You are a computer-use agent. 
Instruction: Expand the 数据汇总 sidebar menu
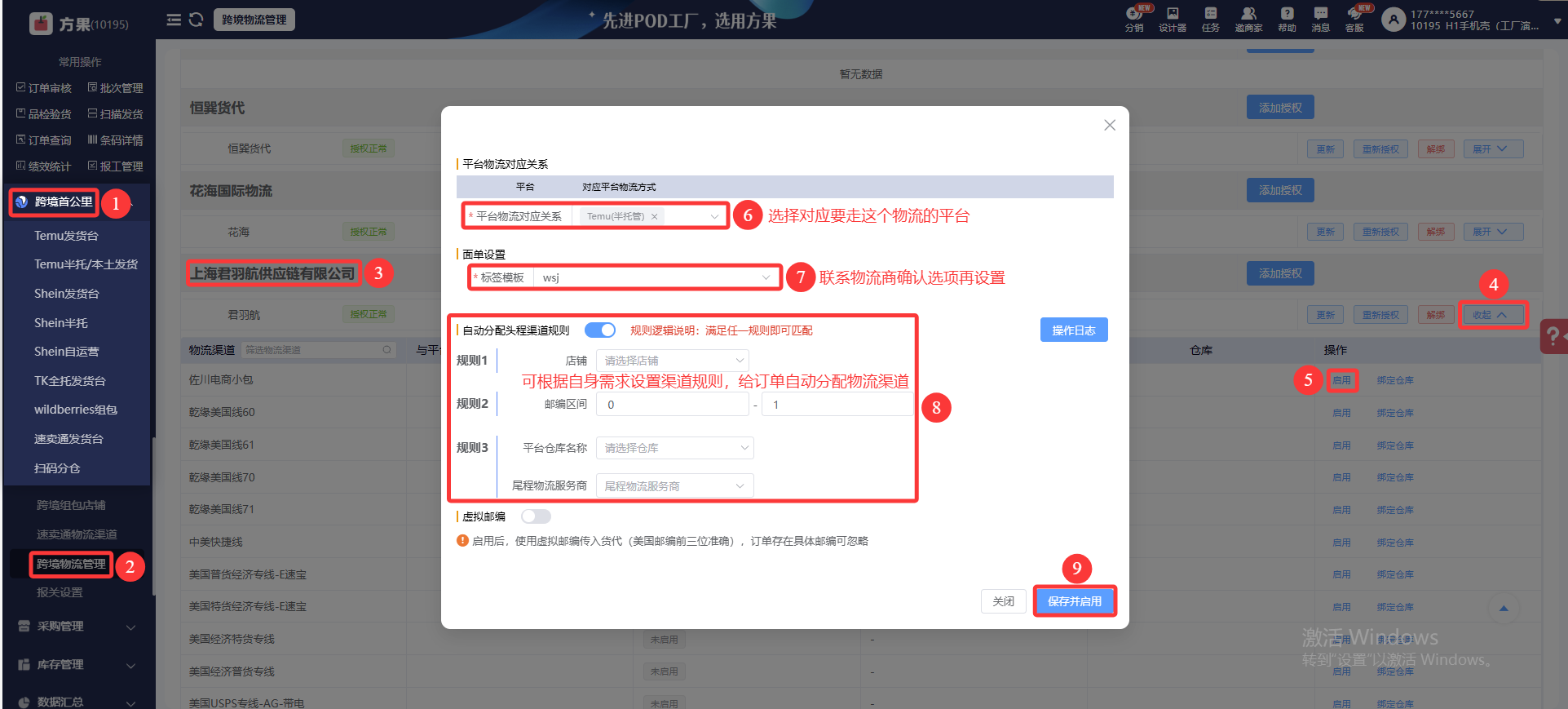(77, 702)
